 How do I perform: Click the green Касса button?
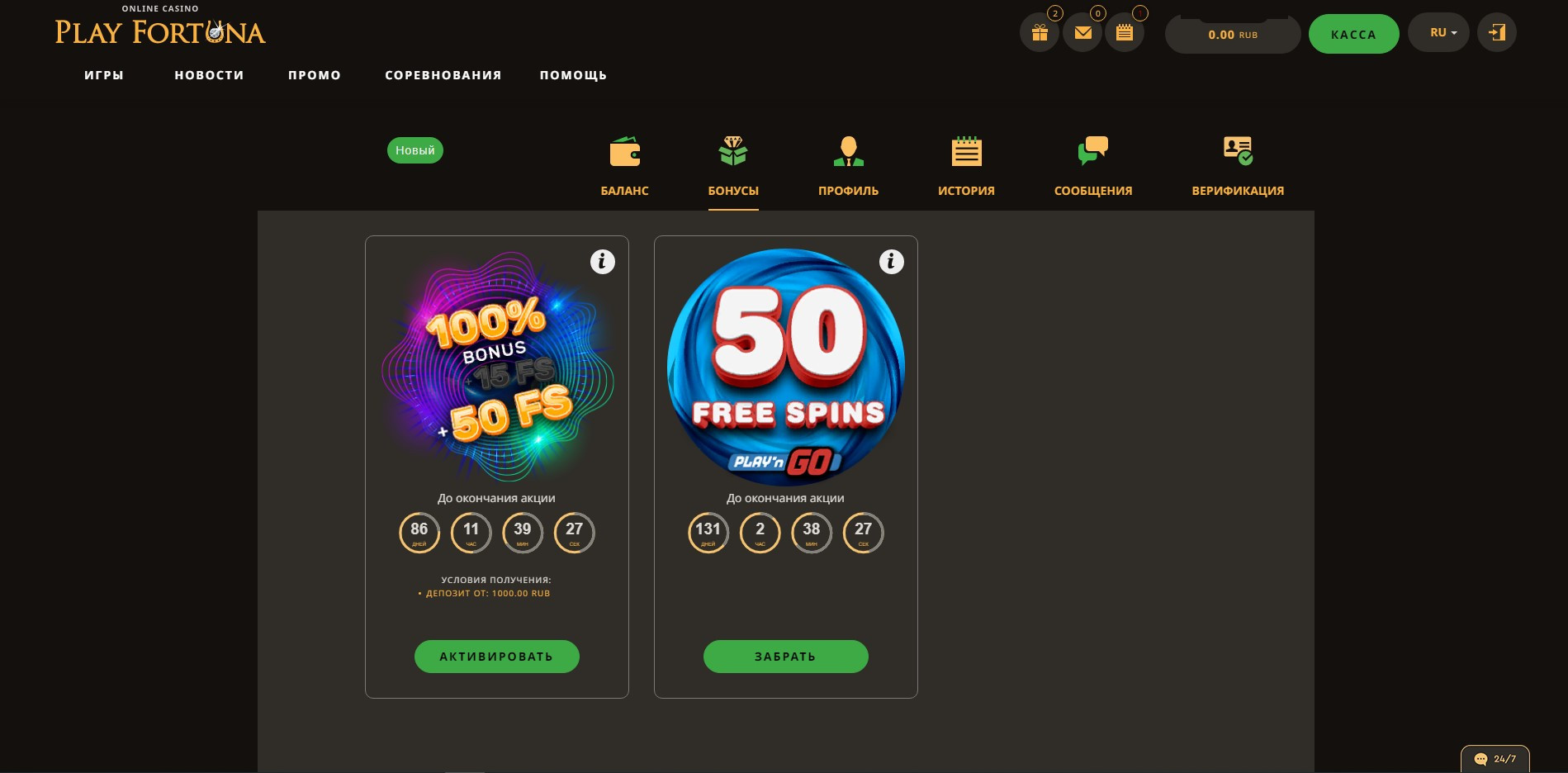coord(1353,34)
